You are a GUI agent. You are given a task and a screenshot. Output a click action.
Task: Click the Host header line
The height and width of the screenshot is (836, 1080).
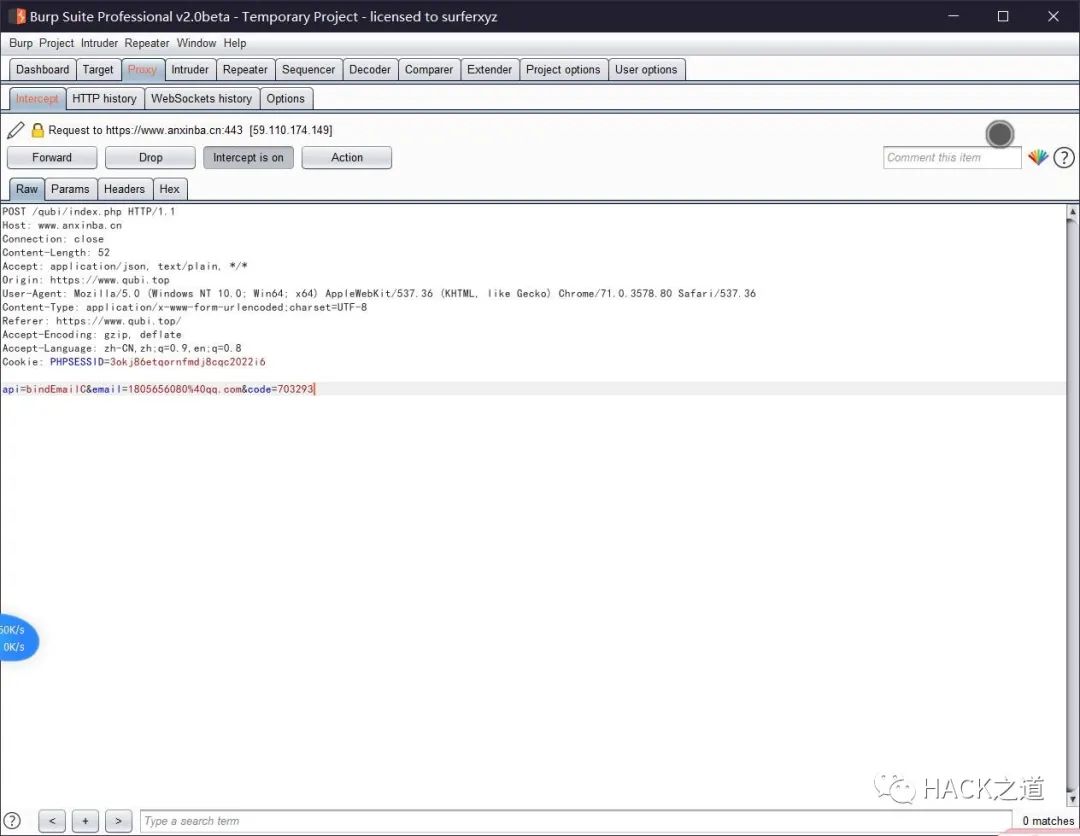point(62,225)
